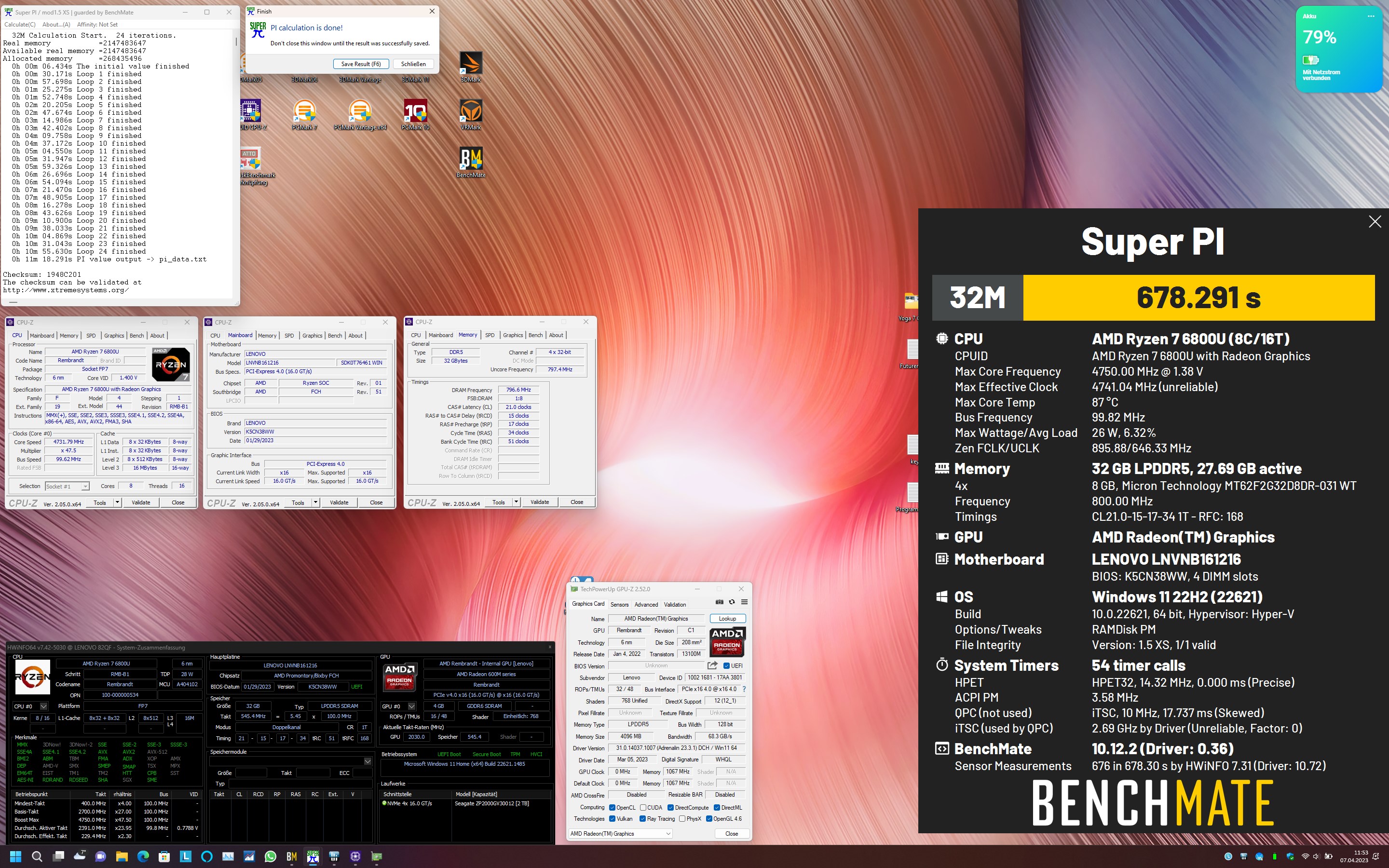Click Close button in GPU-Z

(731, 834)
